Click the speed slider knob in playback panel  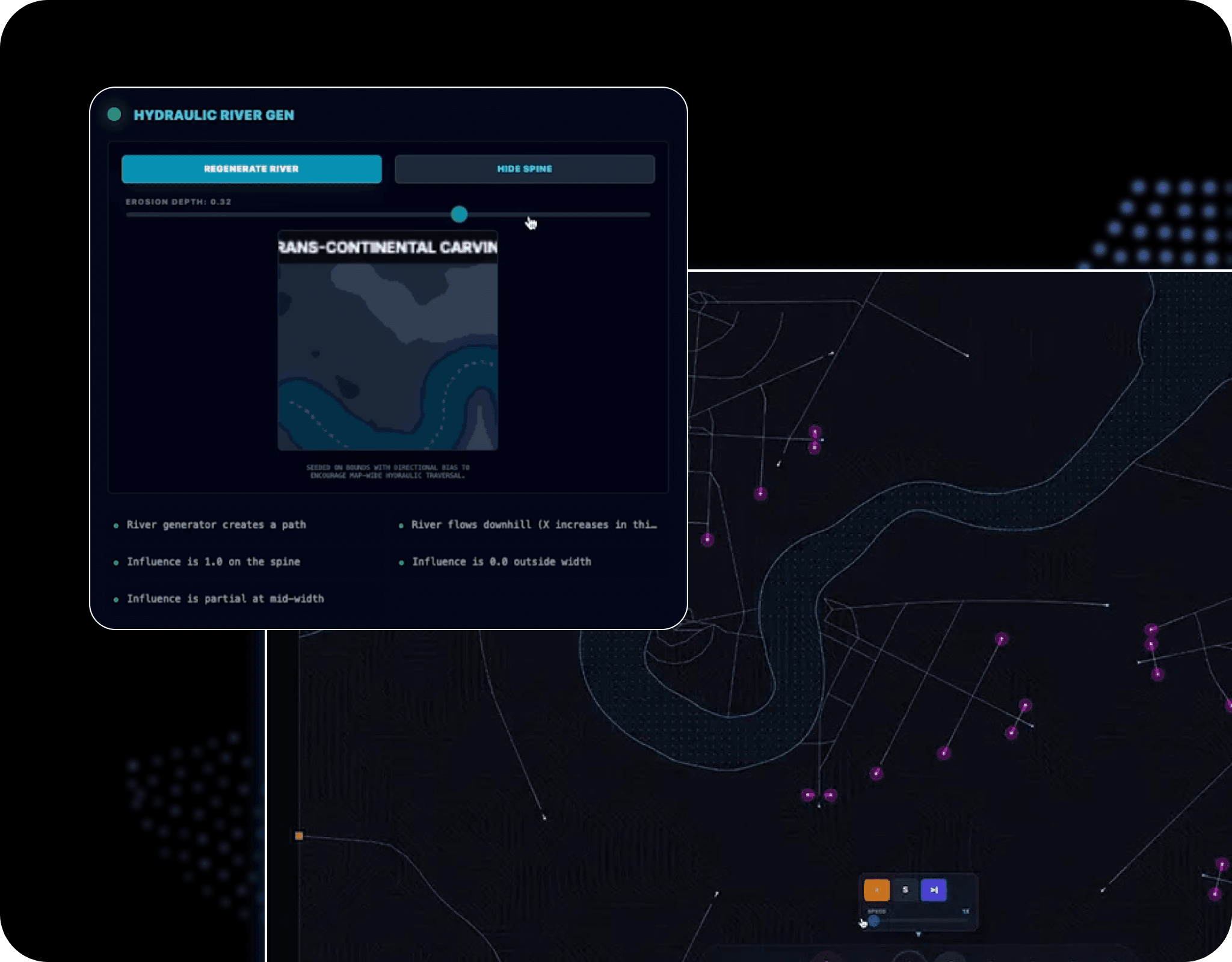[x=874, y=921]
